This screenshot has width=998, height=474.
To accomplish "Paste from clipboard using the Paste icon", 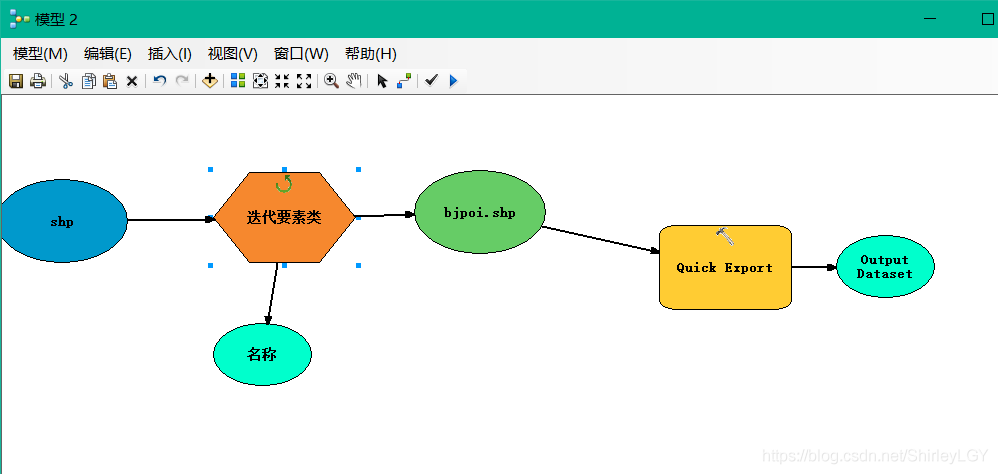I will pyautogui.click(x=110, y=81).
